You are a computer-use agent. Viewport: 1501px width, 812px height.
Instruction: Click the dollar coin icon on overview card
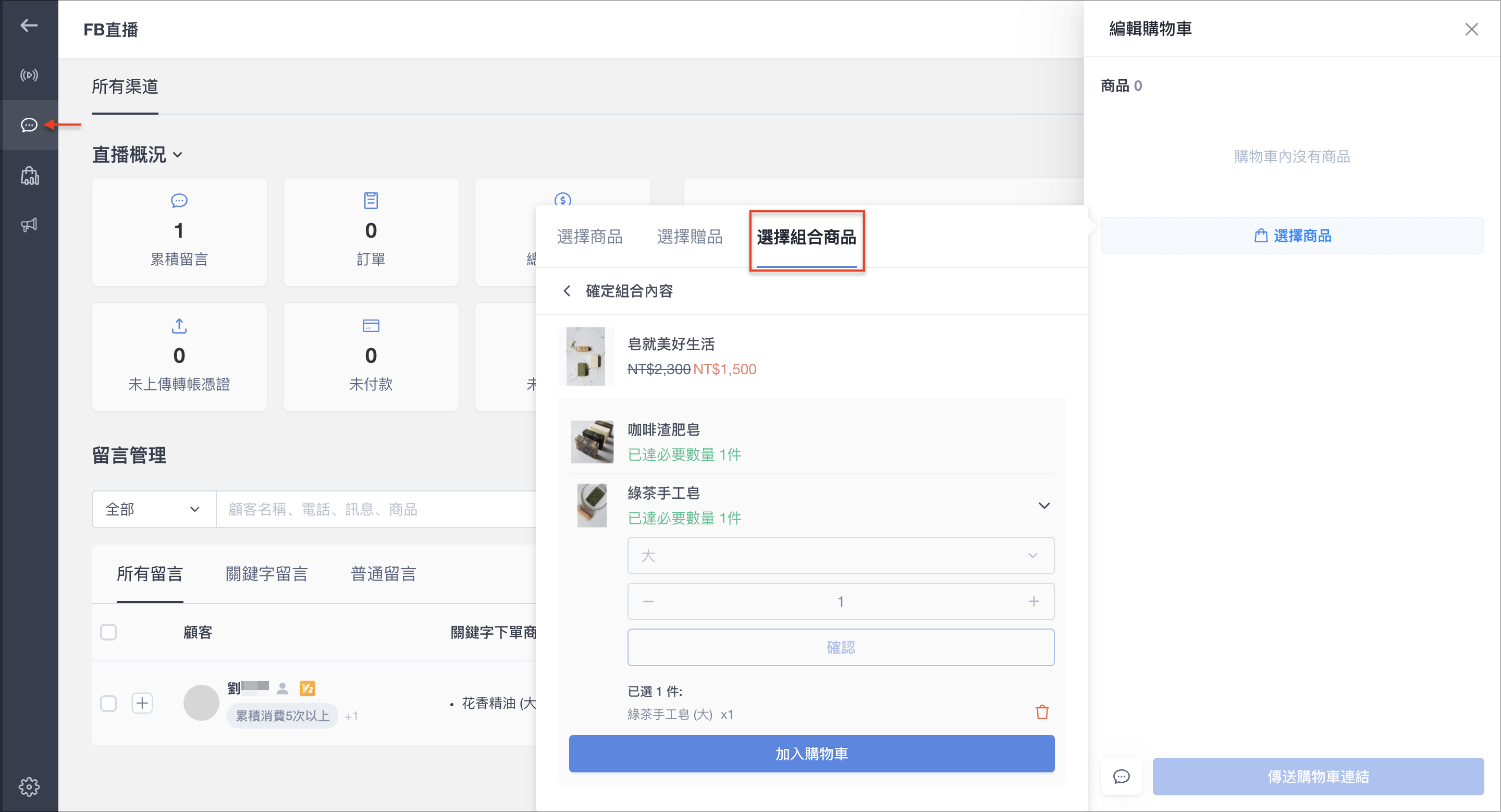coord(562,199)
